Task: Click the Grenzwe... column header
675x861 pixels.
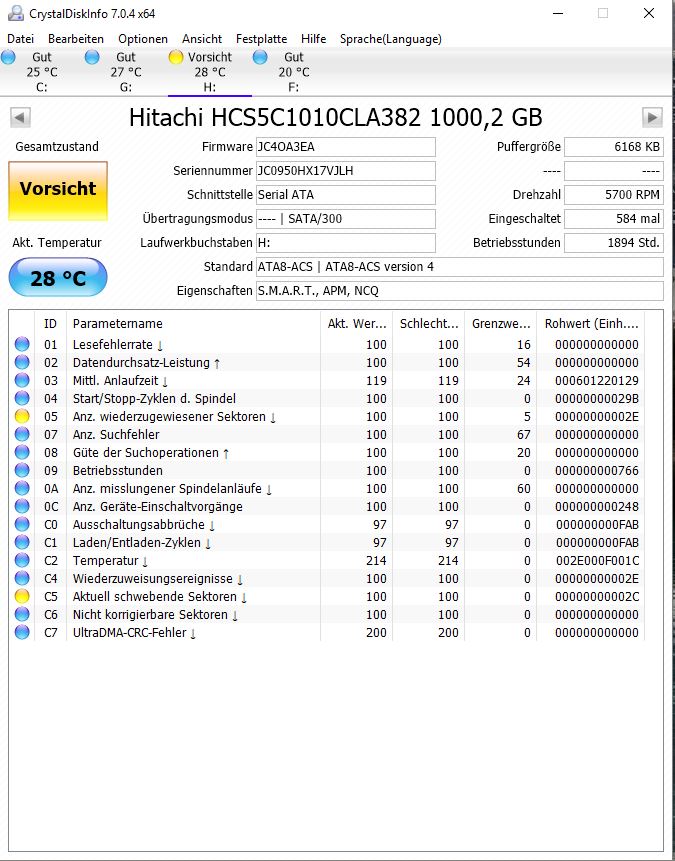Action: click(500, 323)
